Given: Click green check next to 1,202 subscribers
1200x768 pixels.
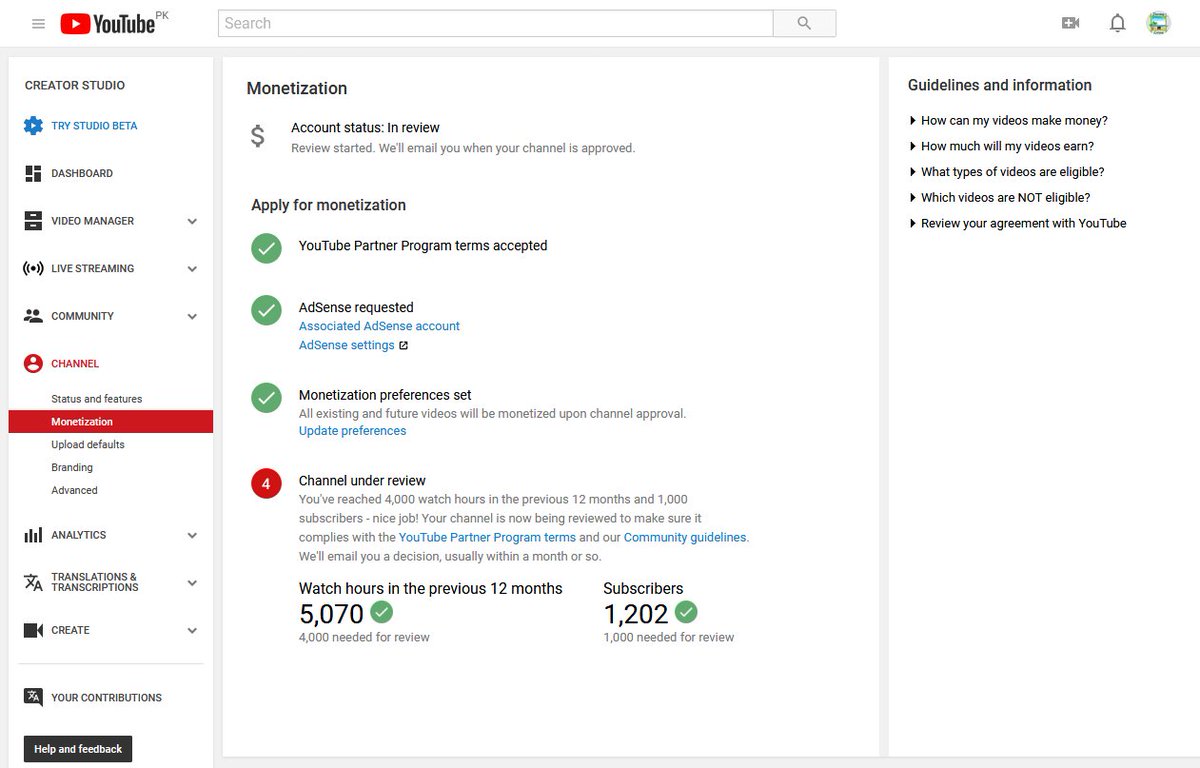Looking at the screenshot, I should click(686, 611).
